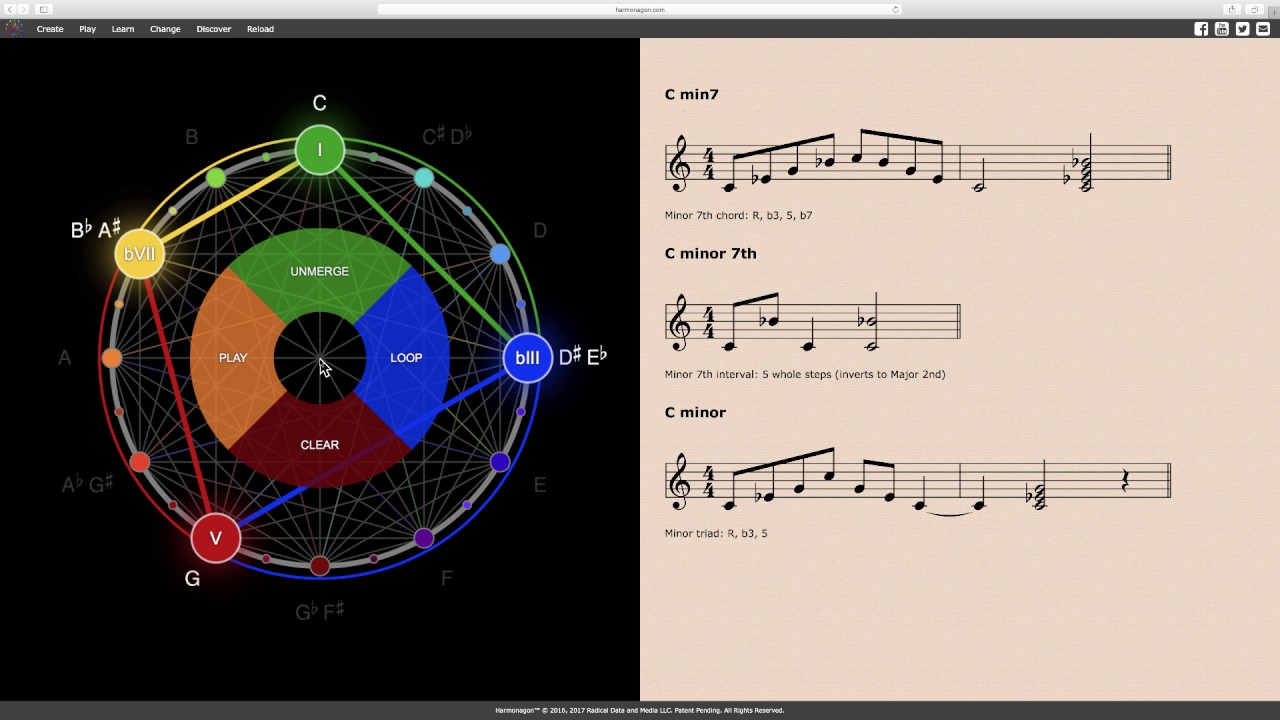
Task: Click the orange A note node
Action: [x=112, y=358]
